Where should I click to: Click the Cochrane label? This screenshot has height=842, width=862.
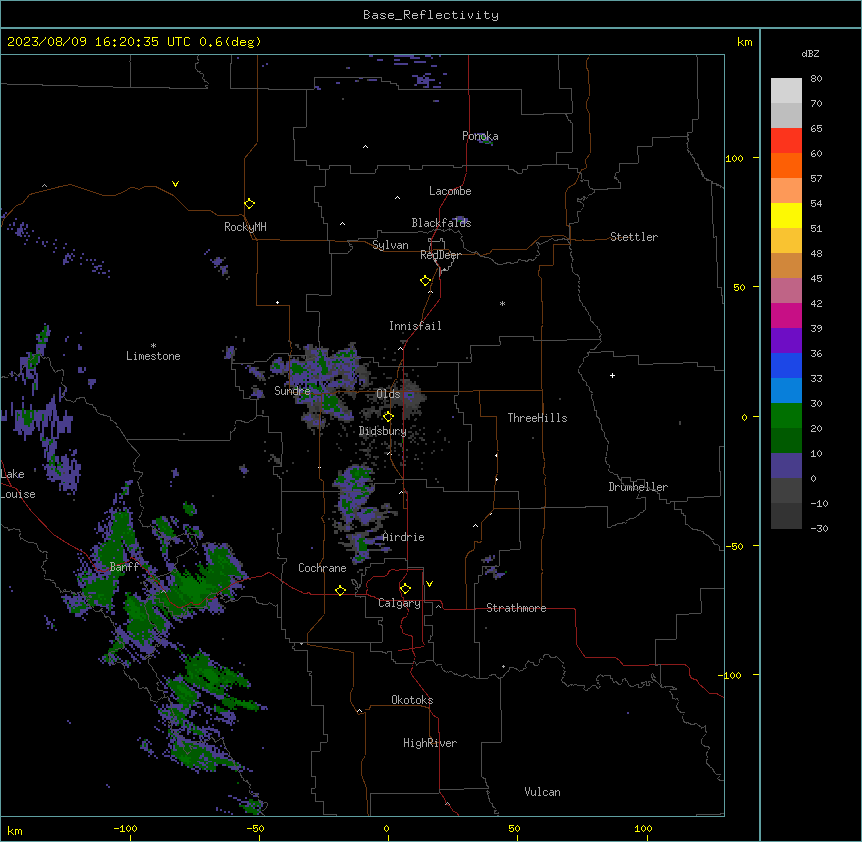322,568
